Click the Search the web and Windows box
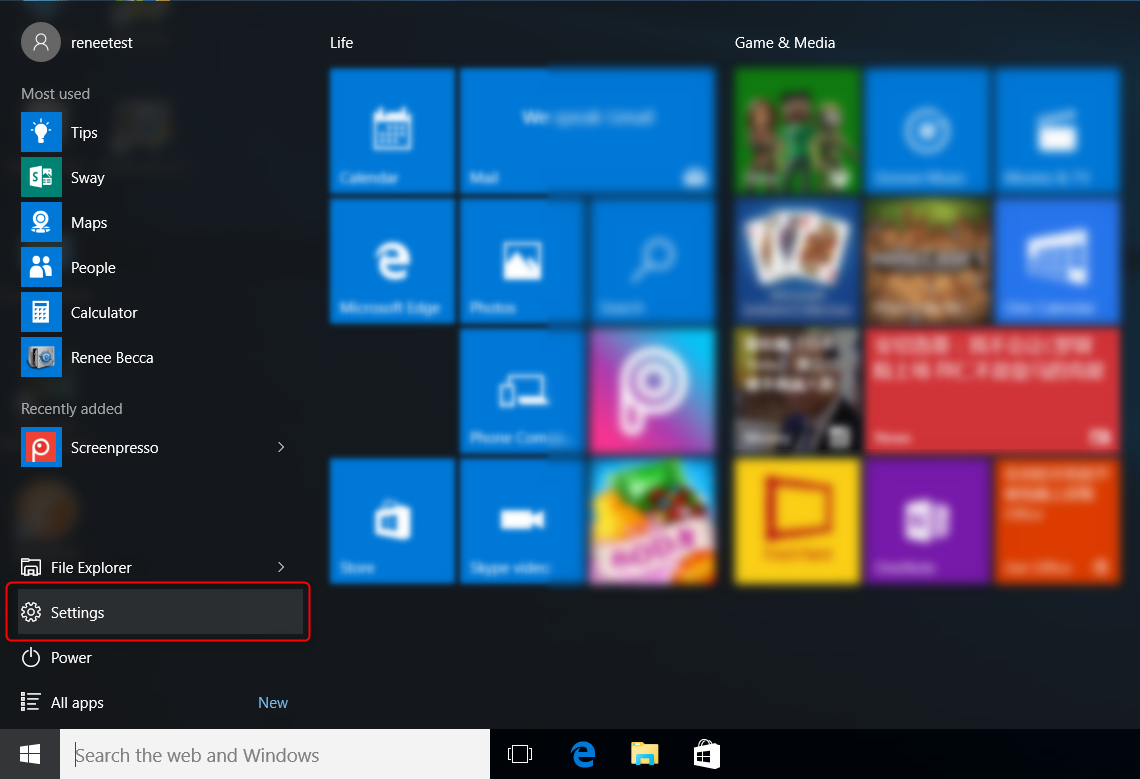1140x779 pixels. (275, 754)
